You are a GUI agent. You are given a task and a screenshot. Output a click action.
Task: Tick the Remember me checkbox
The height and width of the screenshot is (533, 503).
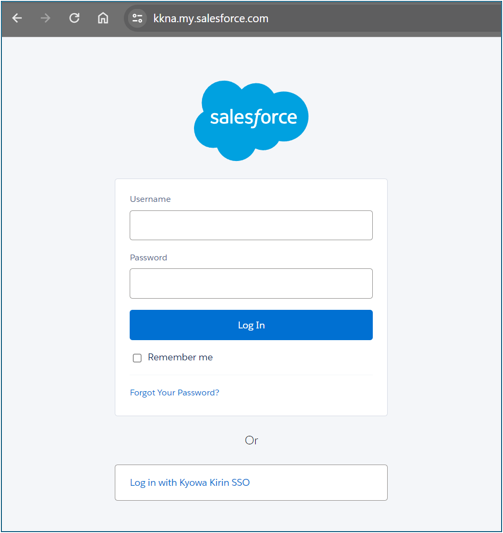point(137,358)
